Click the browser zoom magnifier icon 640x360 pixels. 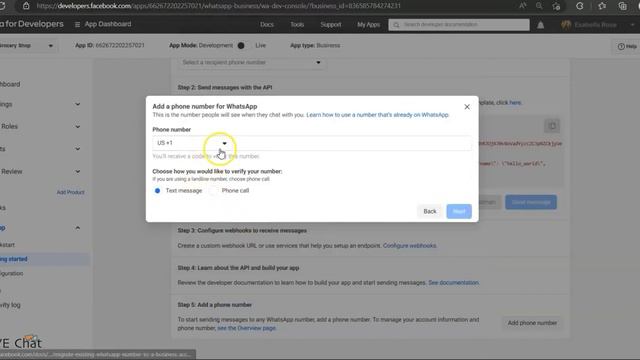click(x=539, y=6)
